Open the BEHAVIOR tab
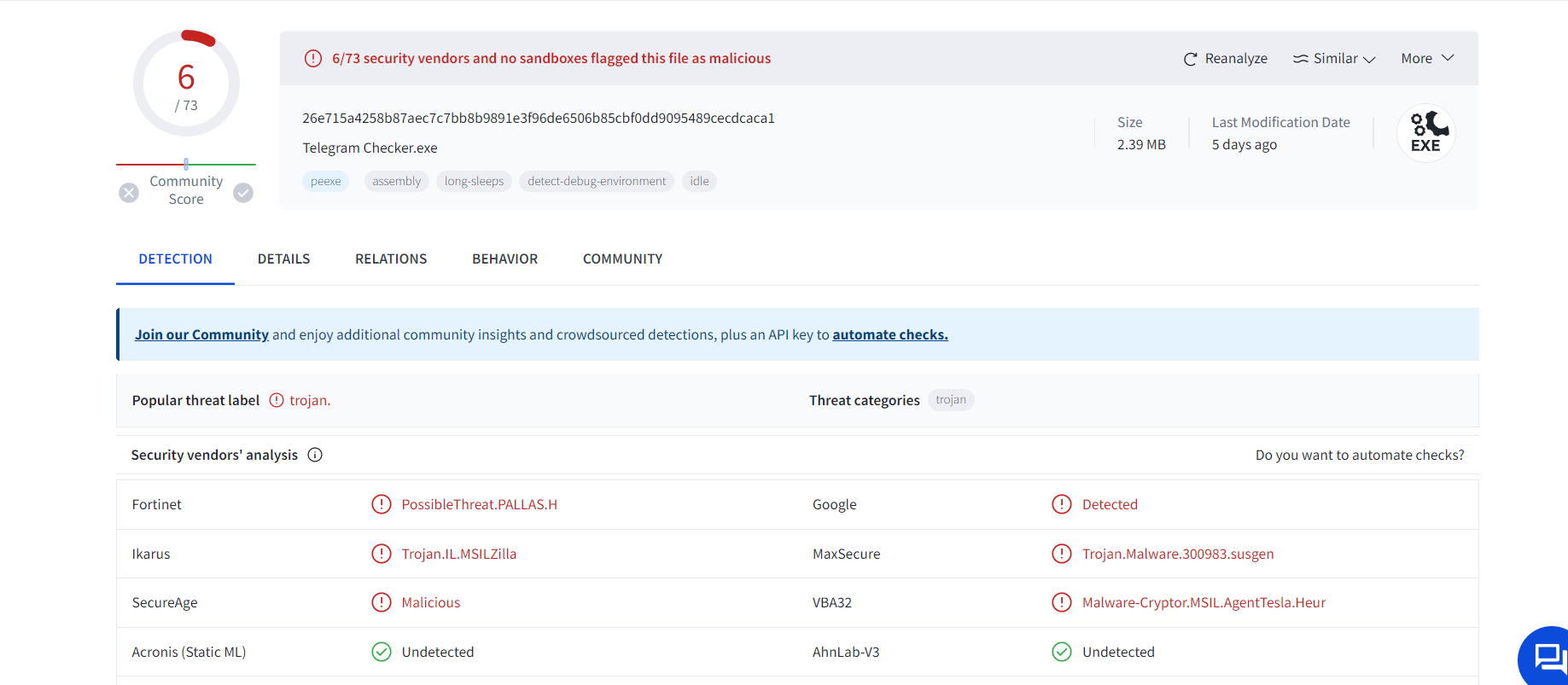The image size is (1568, 685). pos(504,258)
